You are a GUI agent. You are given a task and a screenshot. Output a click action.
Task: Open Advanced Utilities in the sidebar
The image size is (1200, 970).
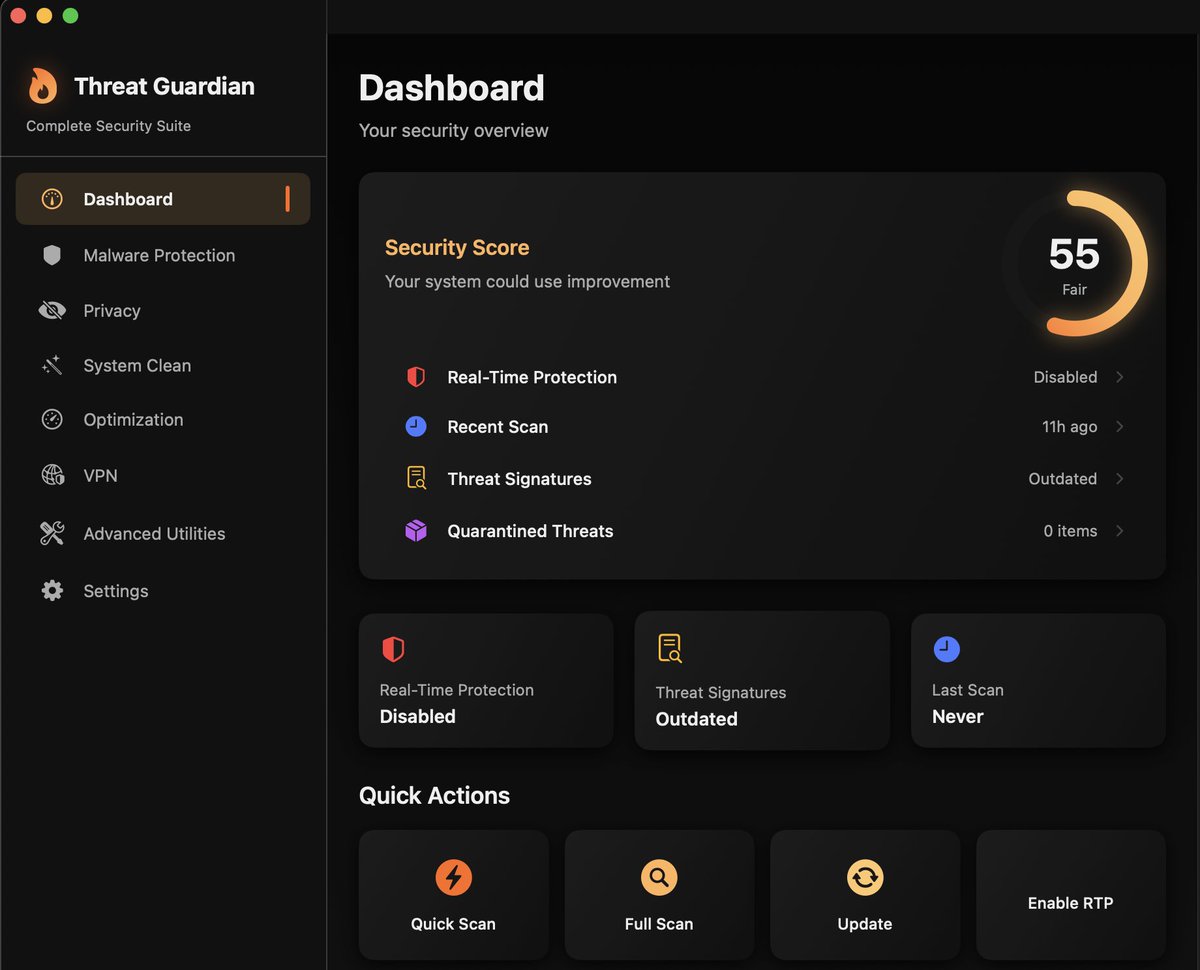click(x=163, y=533)
